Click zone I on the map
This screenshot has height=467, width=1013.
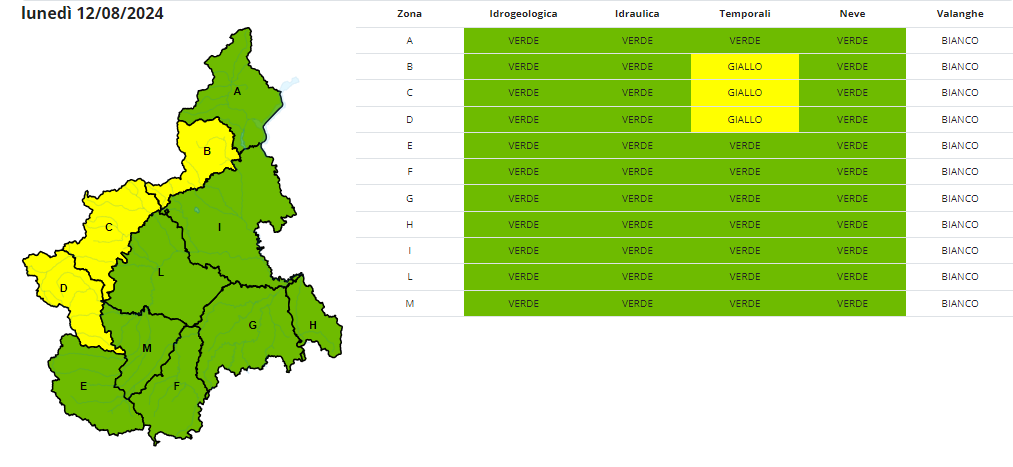click(219, 228)
